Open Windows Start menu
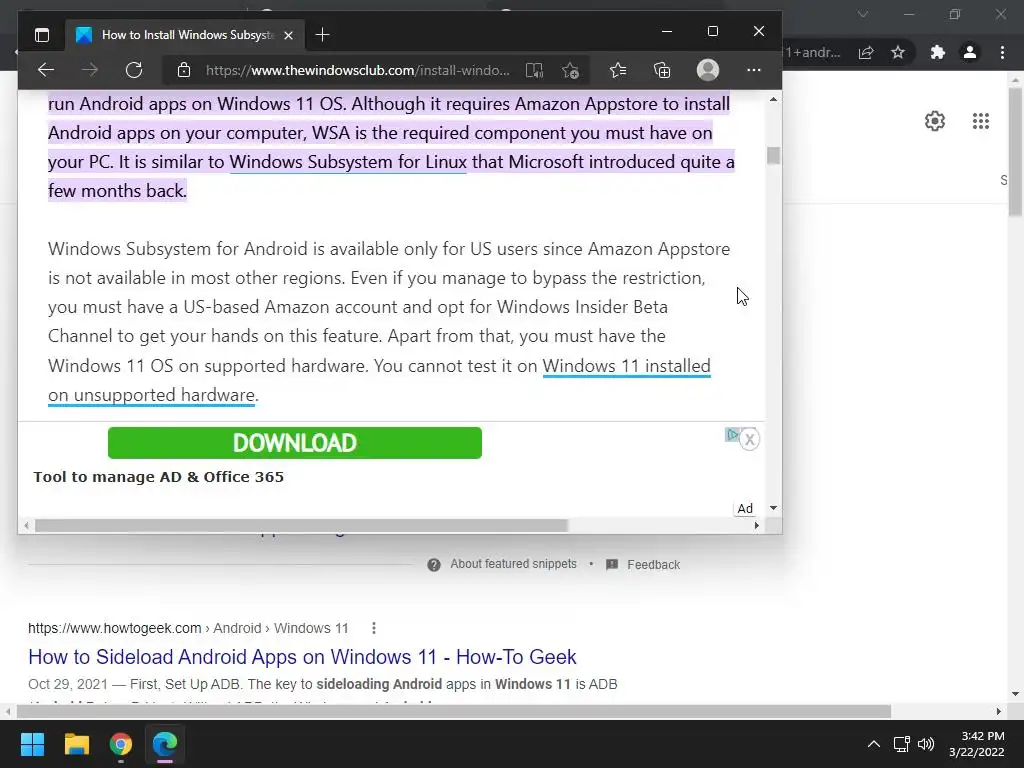This screenshot has height=768, width=1024. 32,744
